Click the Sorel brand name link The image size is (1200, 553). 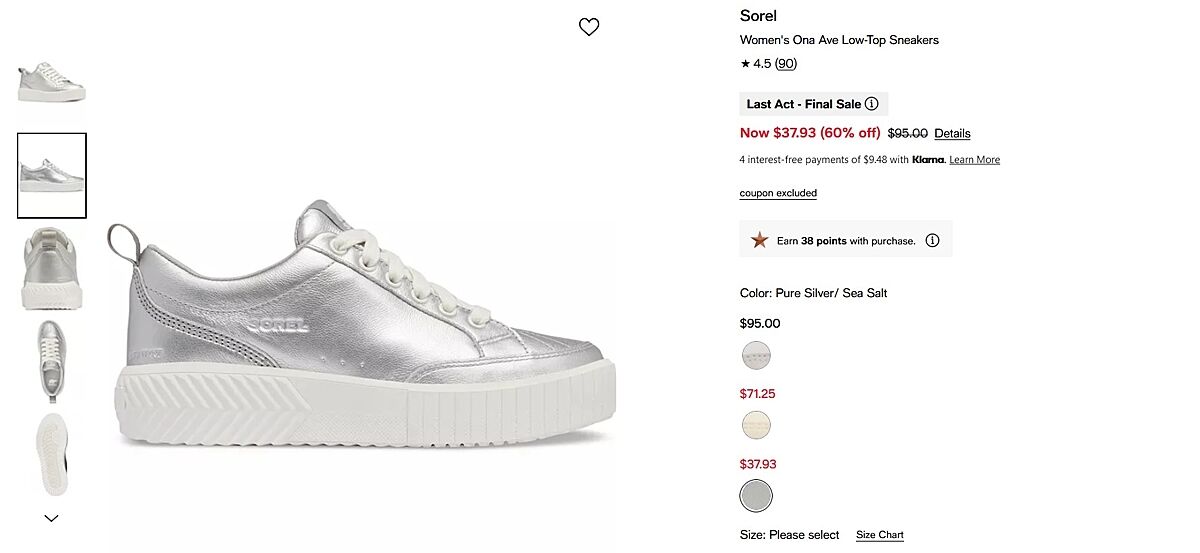point(758,16)
